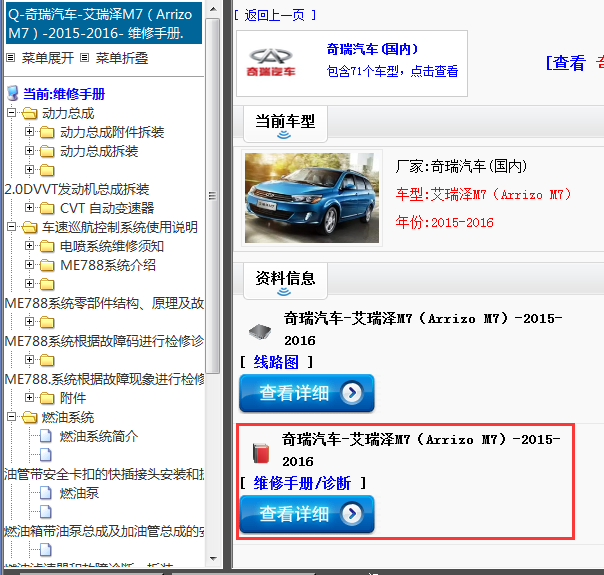604x575 pixels.
Task: Click the arrow icon on 维修手册 查看详细 button
Action: pyautogui.click(x=352, y=513)
